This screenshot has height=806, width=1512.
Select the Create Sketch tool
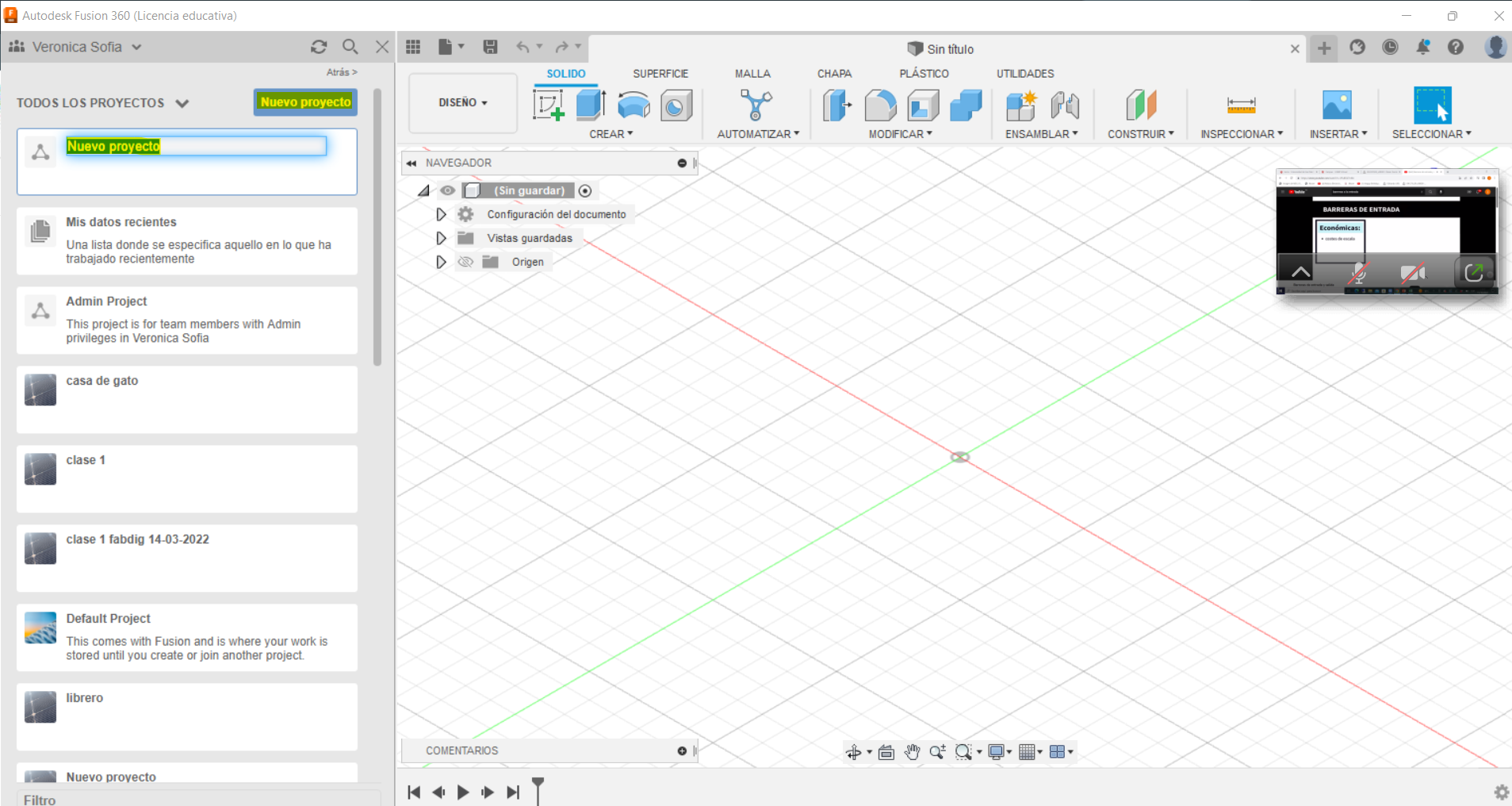tap(549, 105)
